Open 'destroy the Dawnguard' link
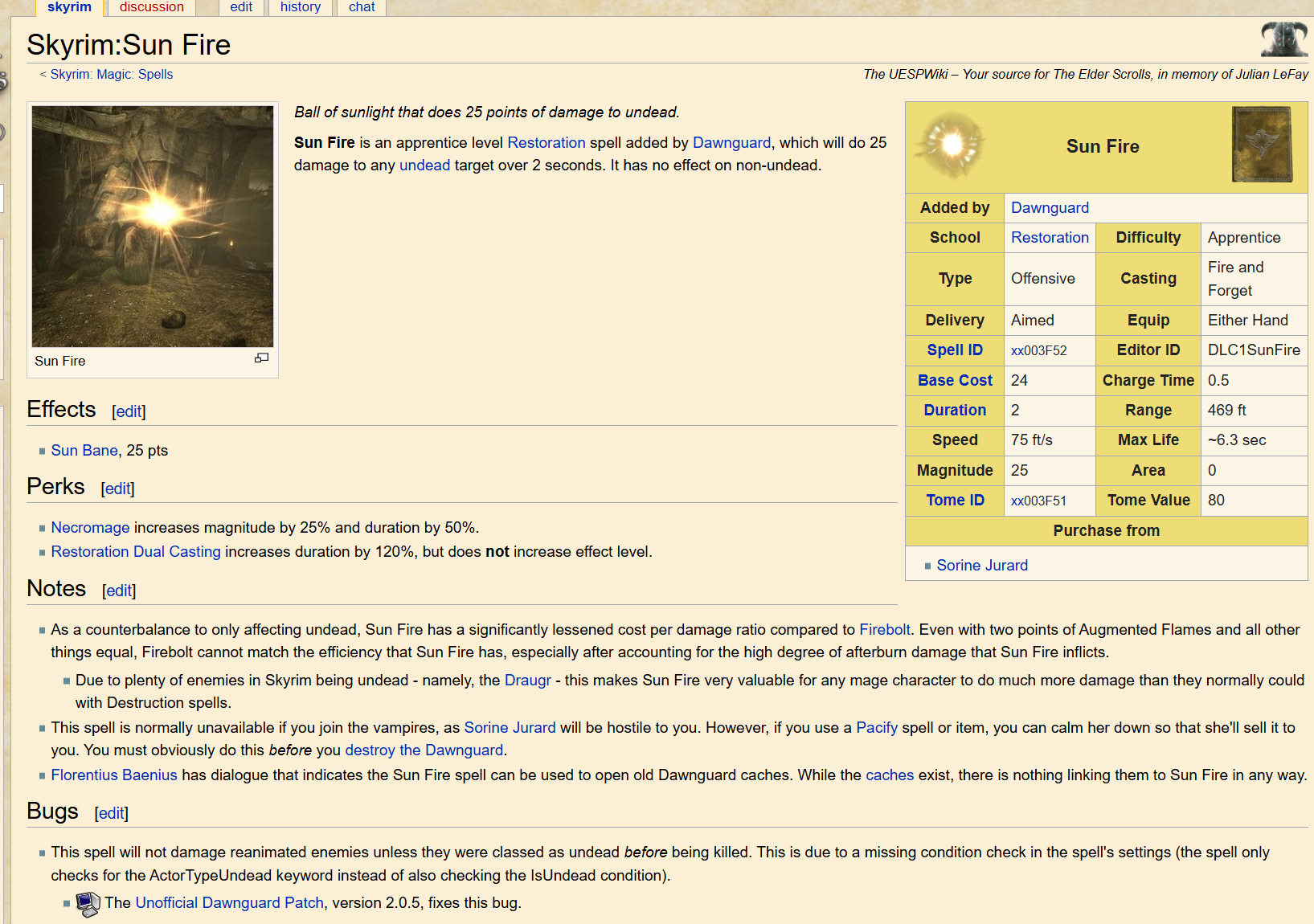The height and width of the screenshot is (924, 1314). 424,750
